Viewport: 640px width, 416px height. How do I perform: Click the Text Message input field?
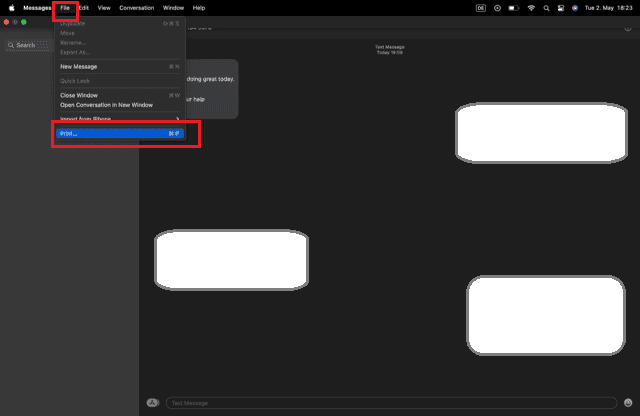390,403
